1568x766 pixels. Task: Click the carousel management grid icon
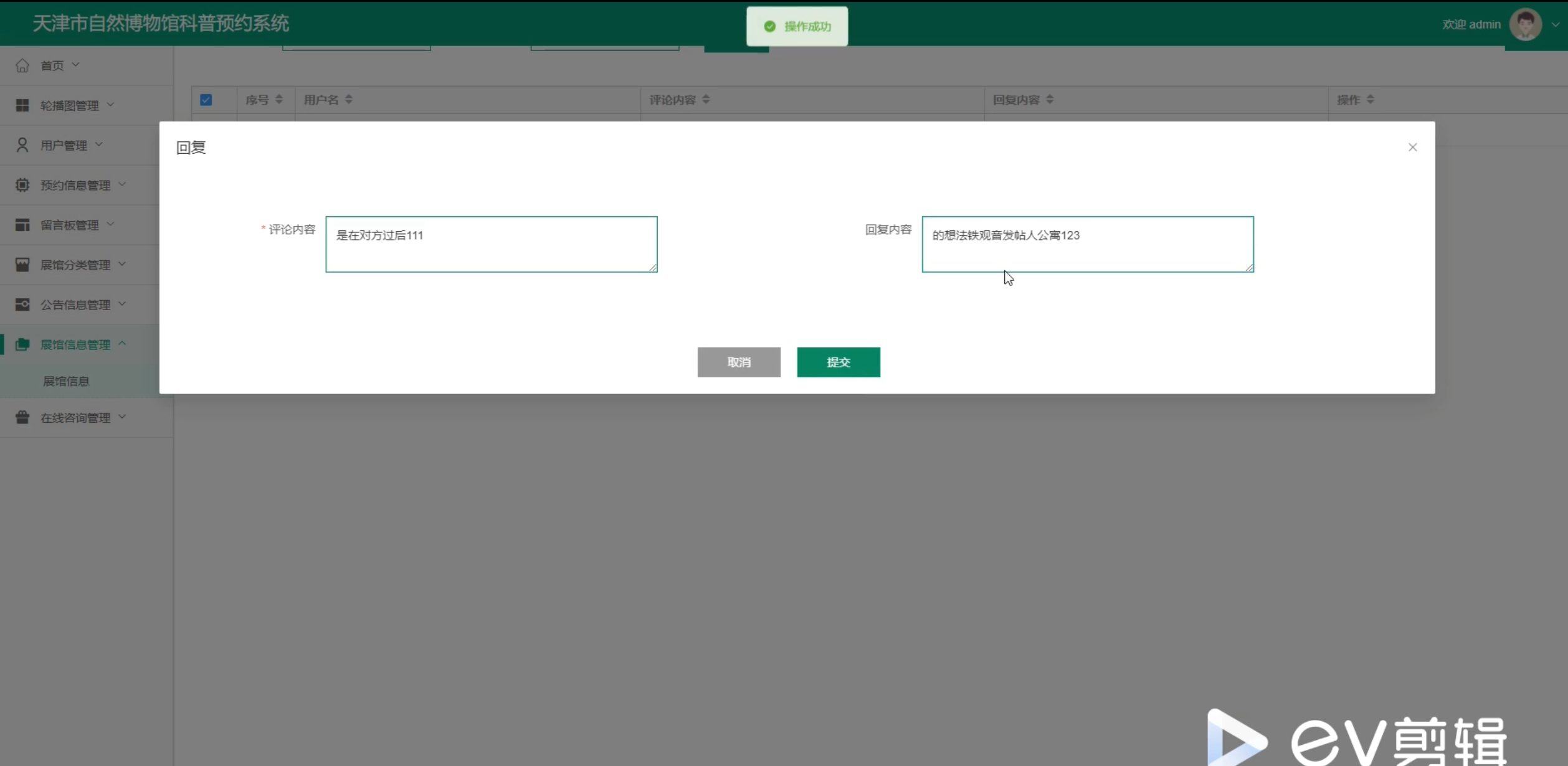pos(22,105)
